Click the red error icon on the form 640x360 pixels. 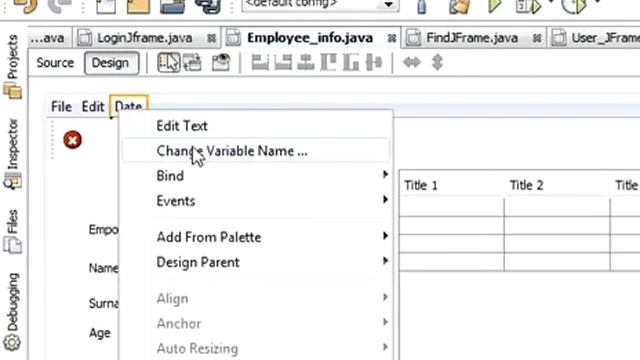pos(72,140)
